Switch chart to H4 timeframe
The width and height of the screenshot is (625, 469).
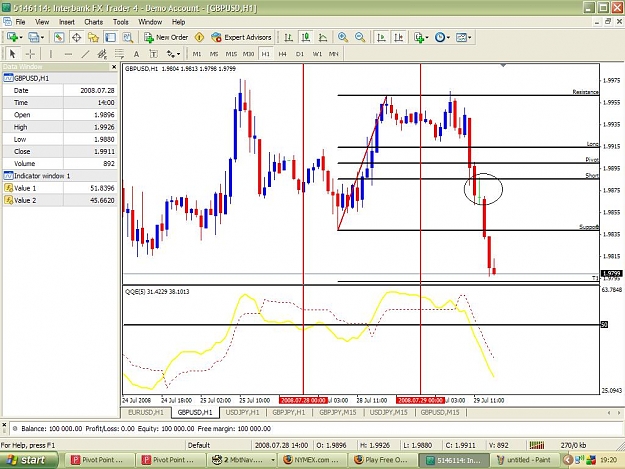click(283, 54)
